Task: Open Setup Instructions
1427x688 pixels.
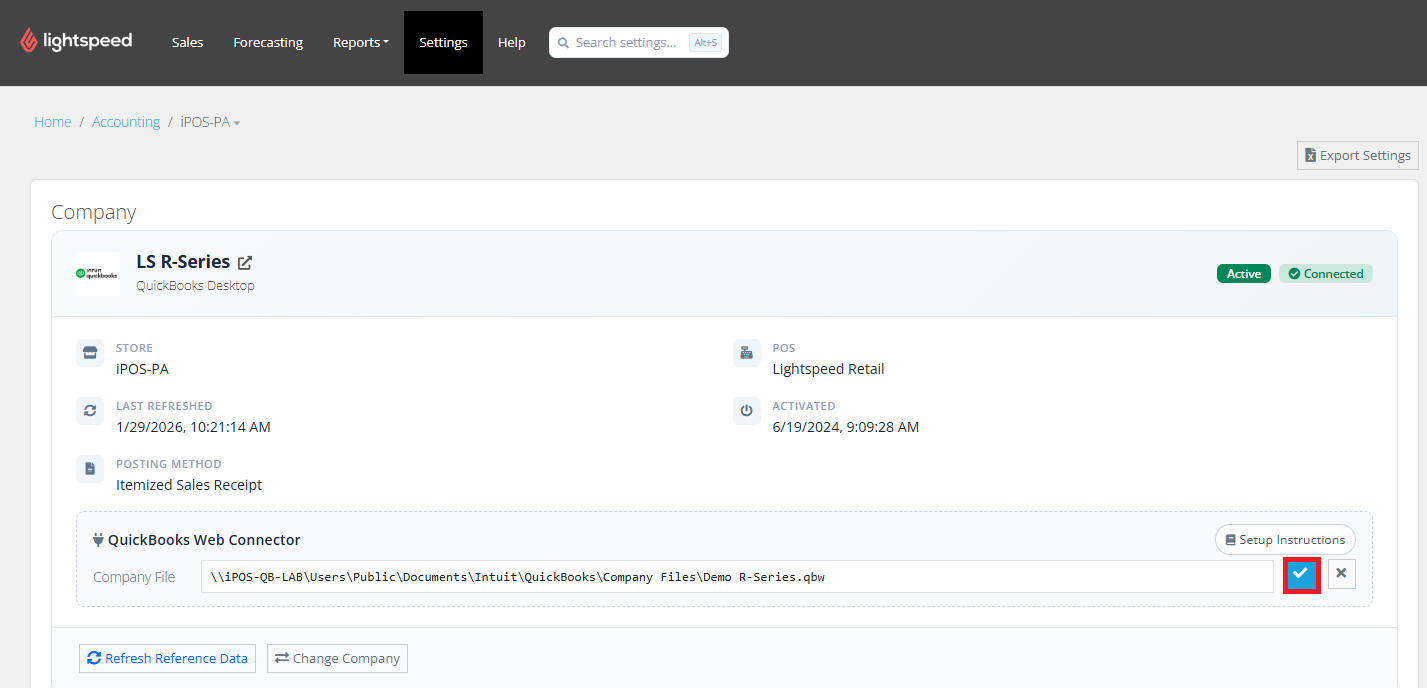Action: click(x=1285, y=540)
